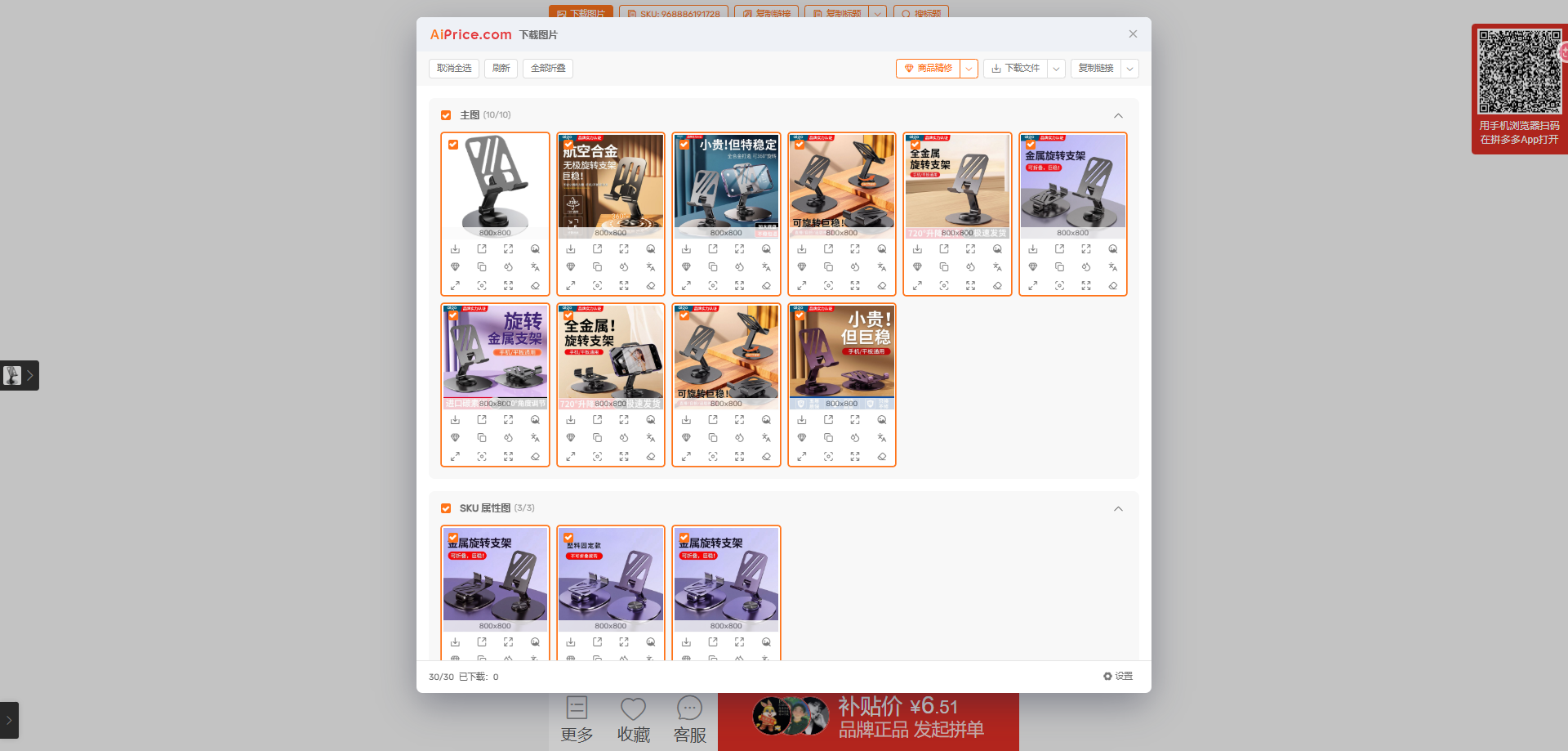
Task: Uncheck all SKU 属性图 checkbox
Action: coord(446,508)
